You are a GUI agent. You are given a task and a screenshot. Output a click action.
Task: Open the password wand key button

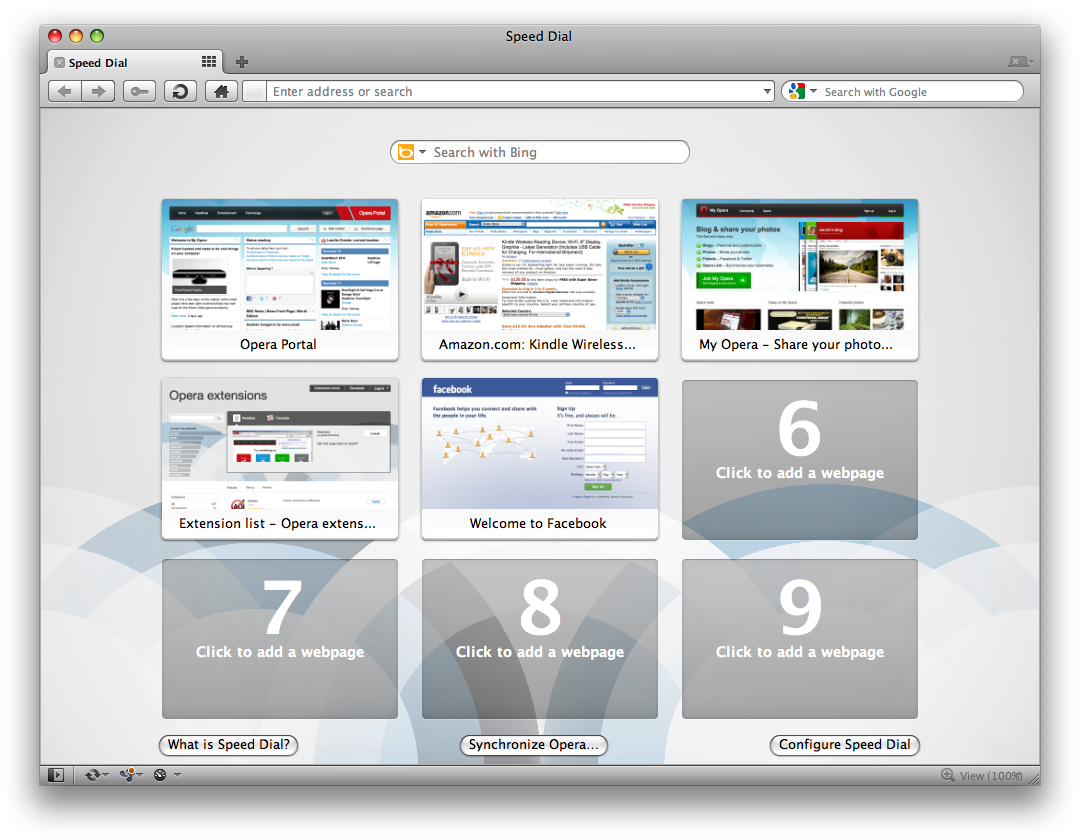click(139, 92)
